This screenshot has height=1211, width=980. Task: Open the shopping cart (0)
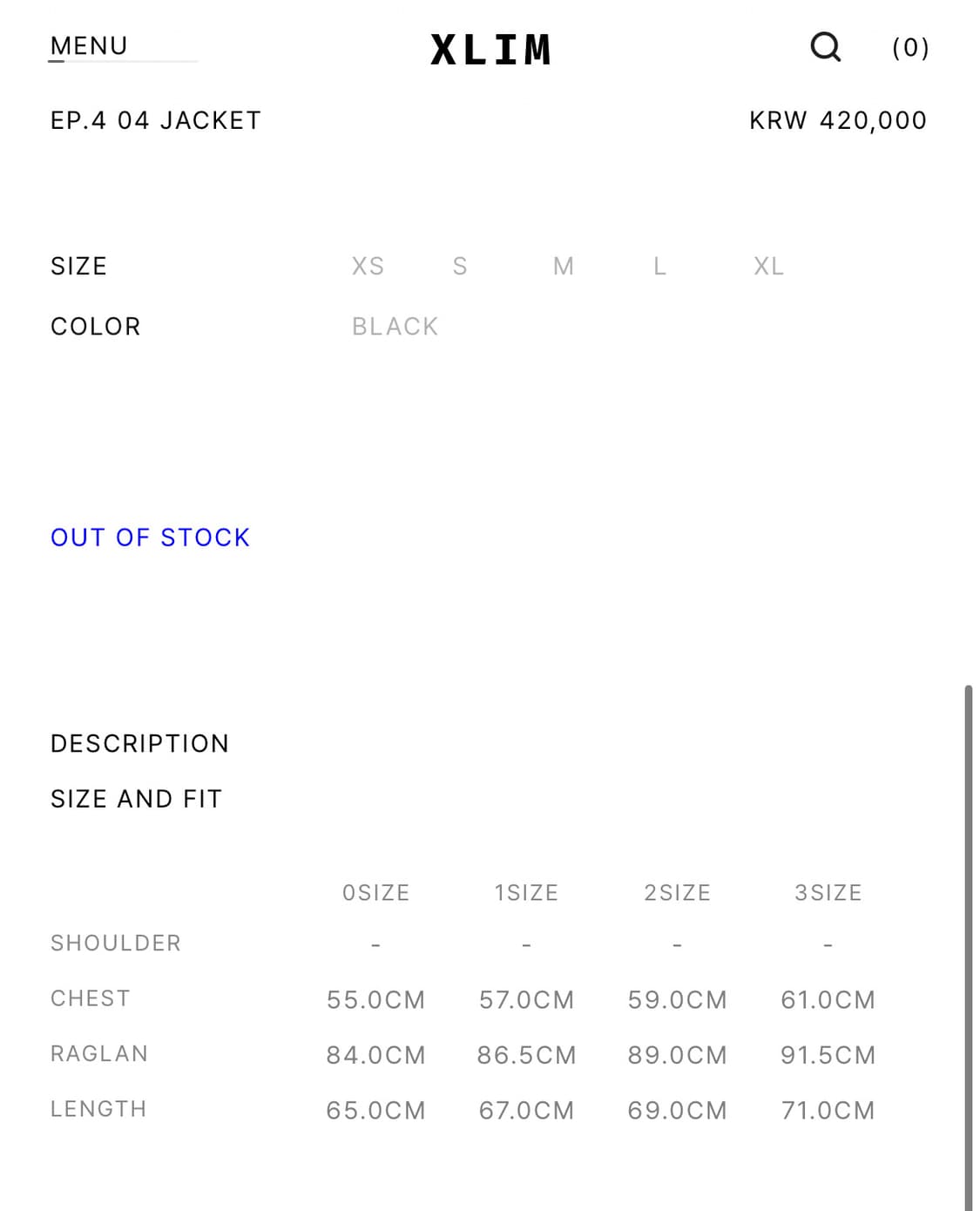pyautogui.click(x=910, y=48)
